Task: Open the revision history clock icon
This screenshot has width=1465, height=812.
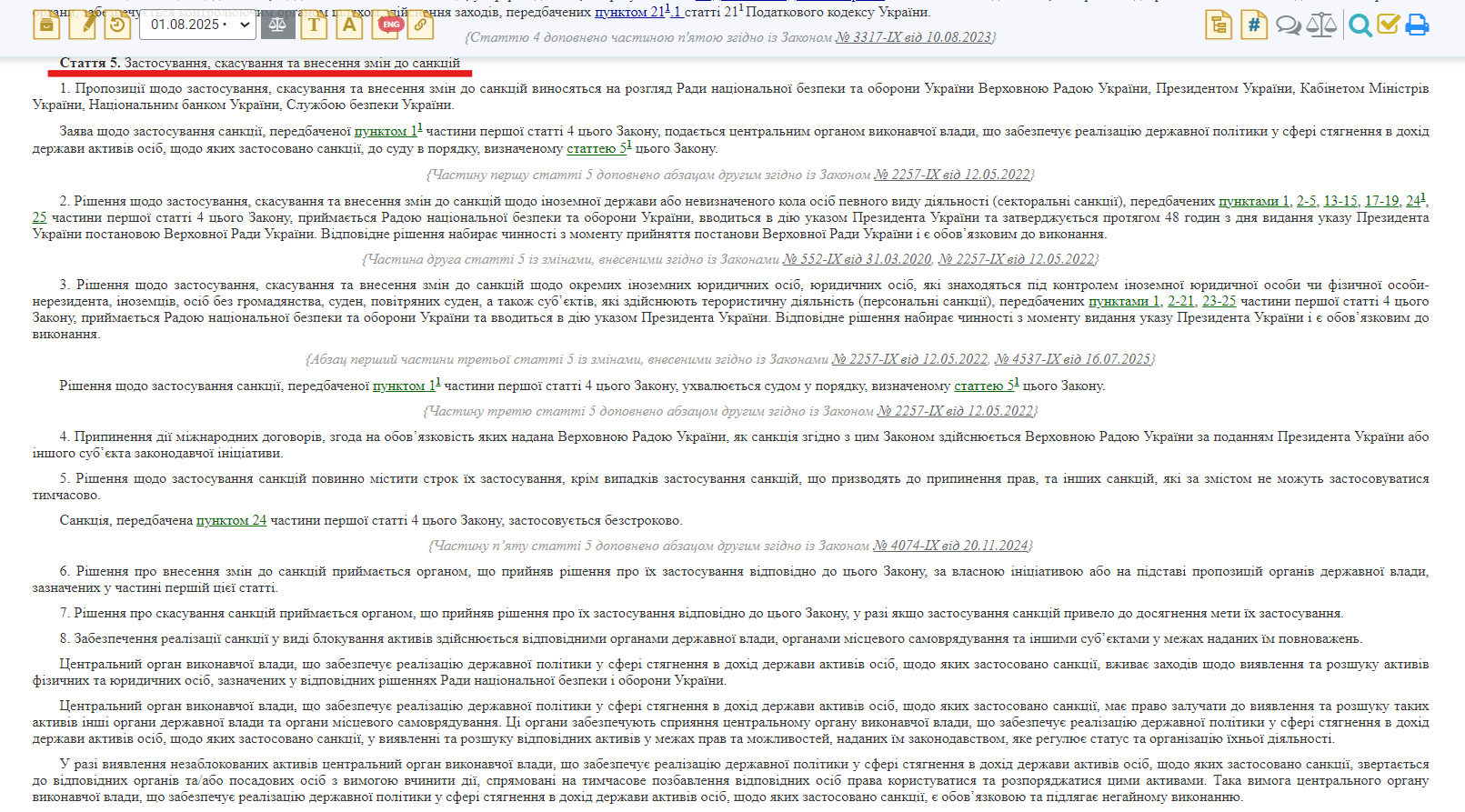Action: [x=117, y=25]
